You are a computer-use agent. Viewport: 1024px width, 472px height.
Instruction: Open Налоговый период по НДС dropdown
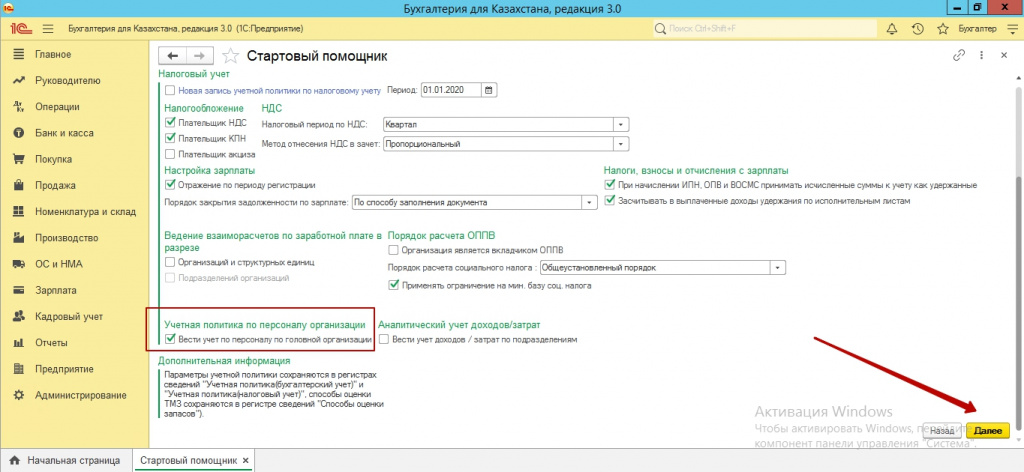pyautogui.click(x=621, y=124)
